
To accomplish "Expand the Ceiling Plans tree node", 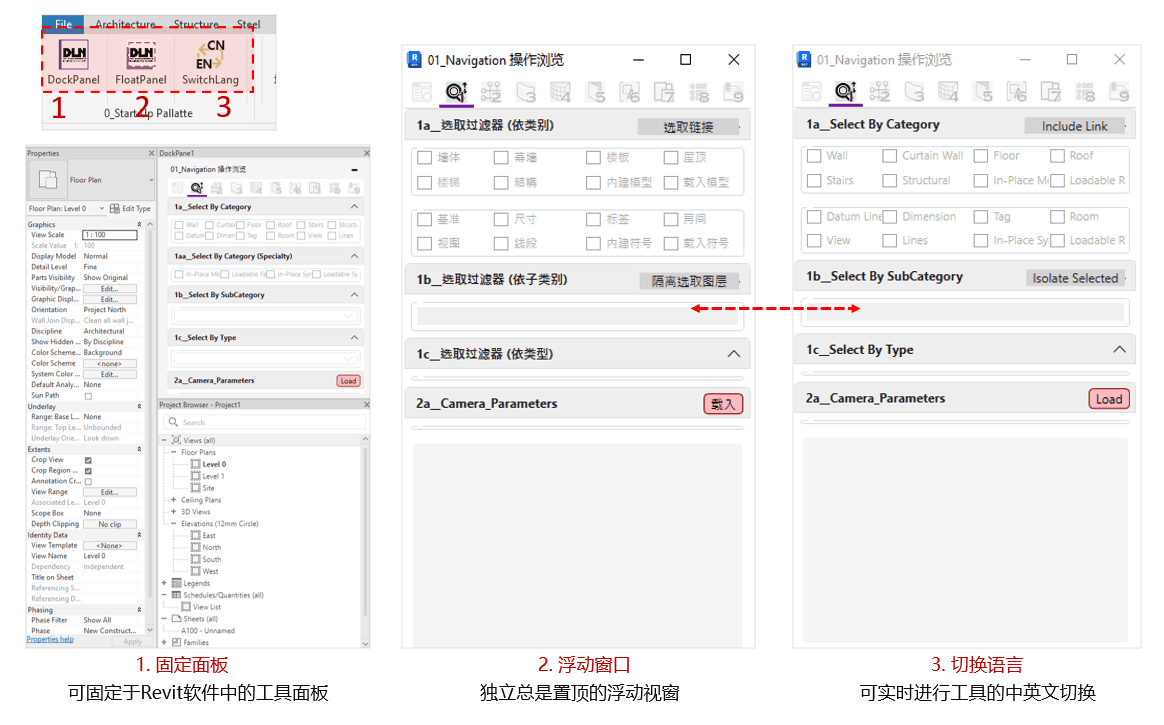I will tap(174, 500).
